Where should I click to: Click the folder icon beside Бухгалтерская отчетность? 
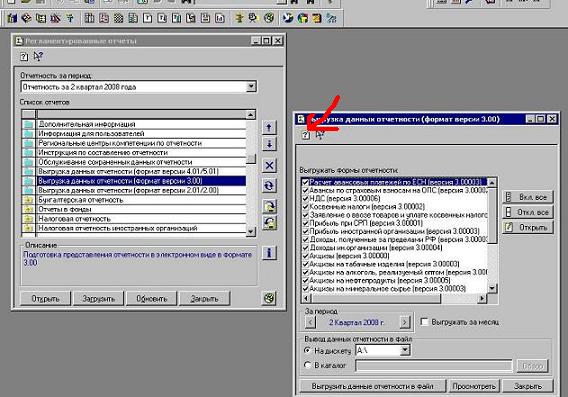click(28, 200)
